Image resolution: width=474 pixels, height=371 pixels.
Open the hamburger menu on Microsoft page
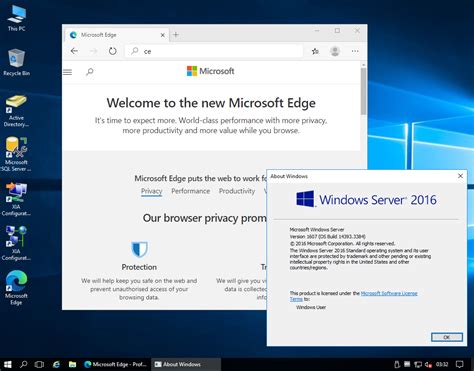[x=68, y=72]
